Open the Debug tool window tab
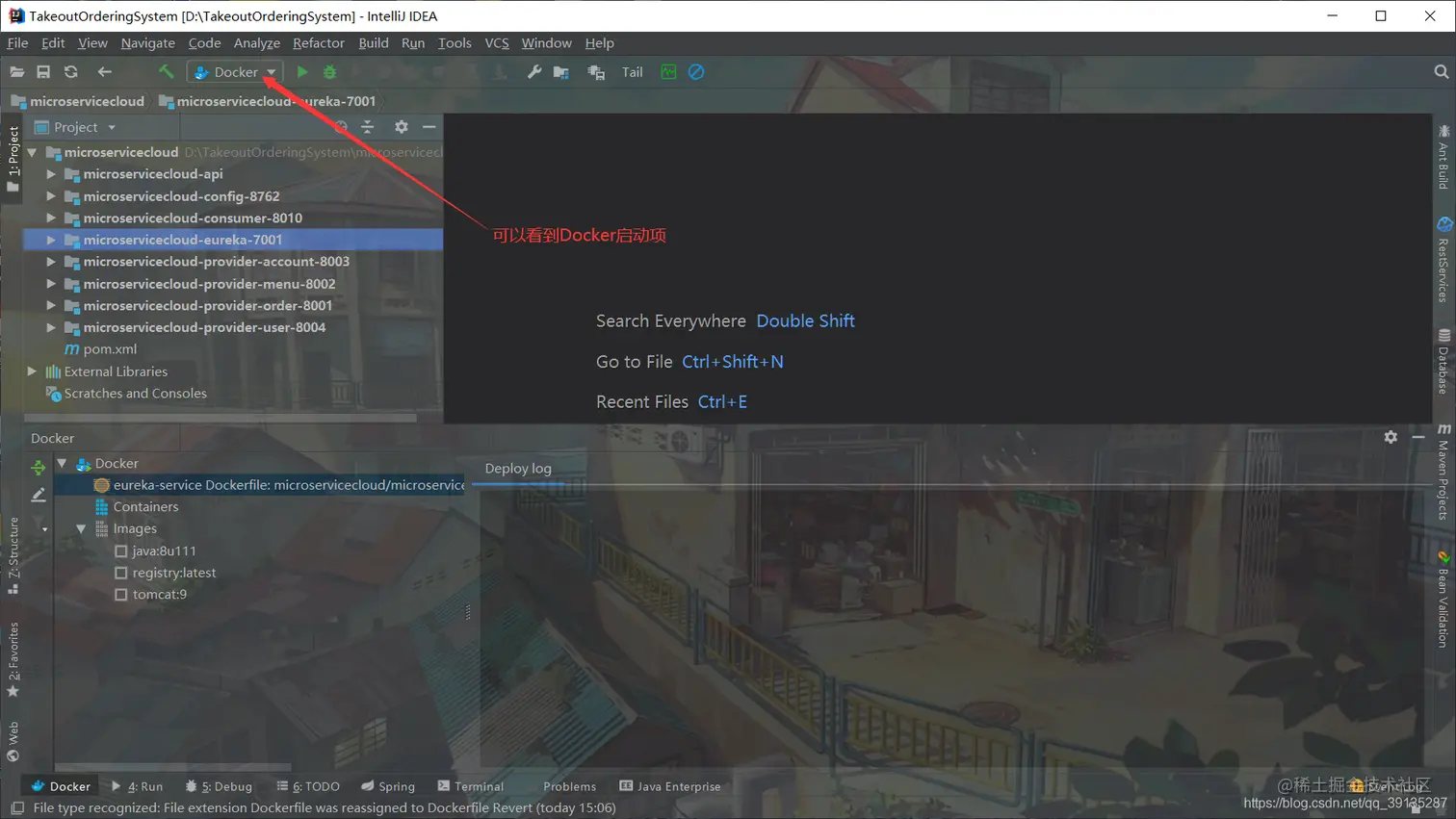 pos(219,786)
